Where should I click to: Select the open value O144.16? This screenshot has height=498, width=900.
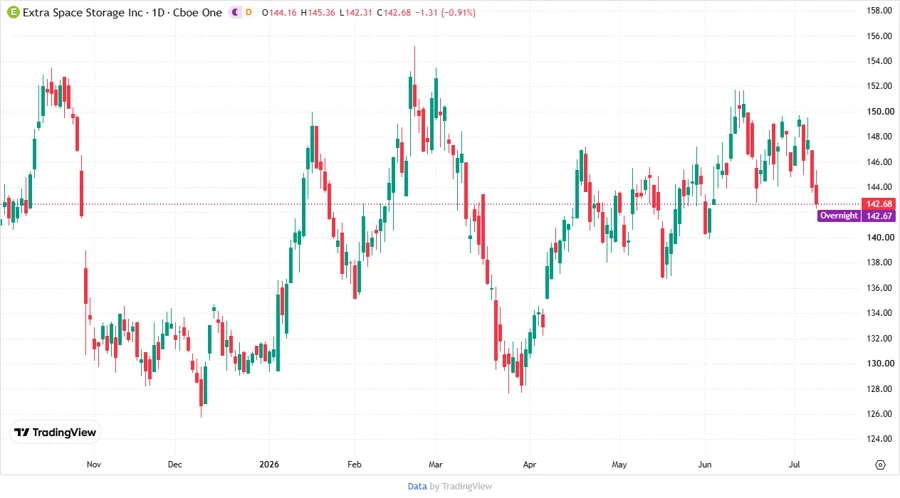tap(279, 13)
